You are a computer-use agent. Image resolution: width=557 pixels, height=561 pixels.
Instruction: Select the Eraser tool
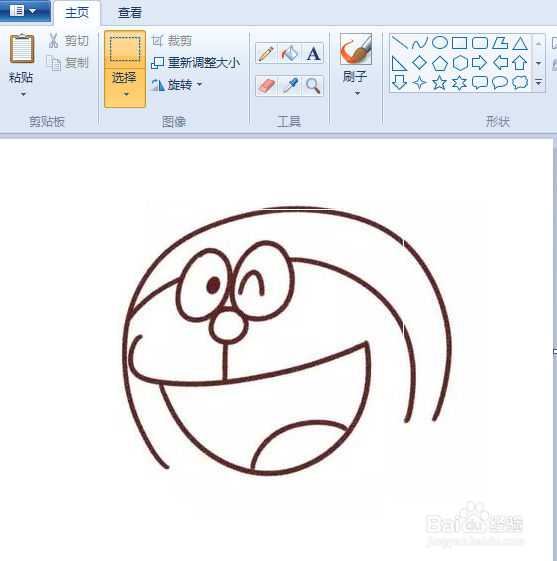[x=267, y=86]
